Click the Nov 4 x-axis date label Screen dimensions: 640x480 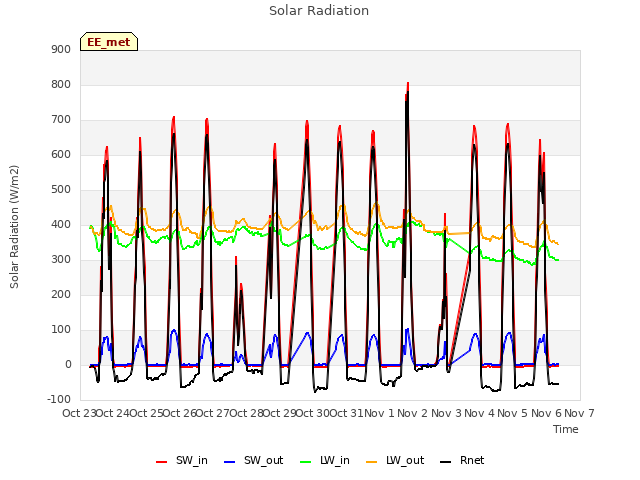coord(479,413)
